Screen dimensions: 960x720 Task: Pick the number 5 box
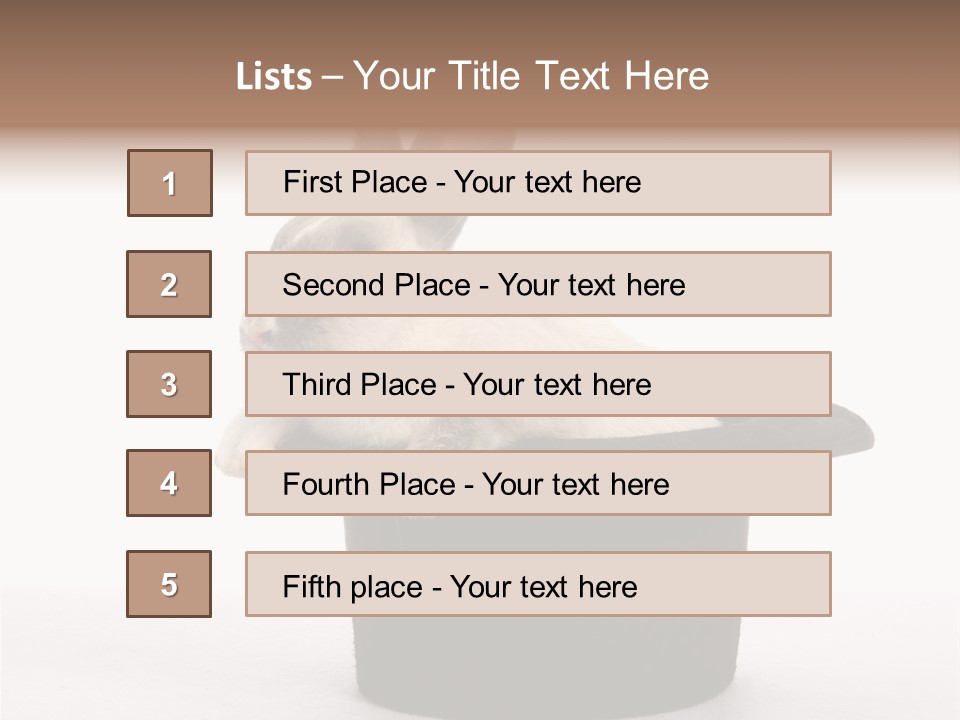coord(169,584)
